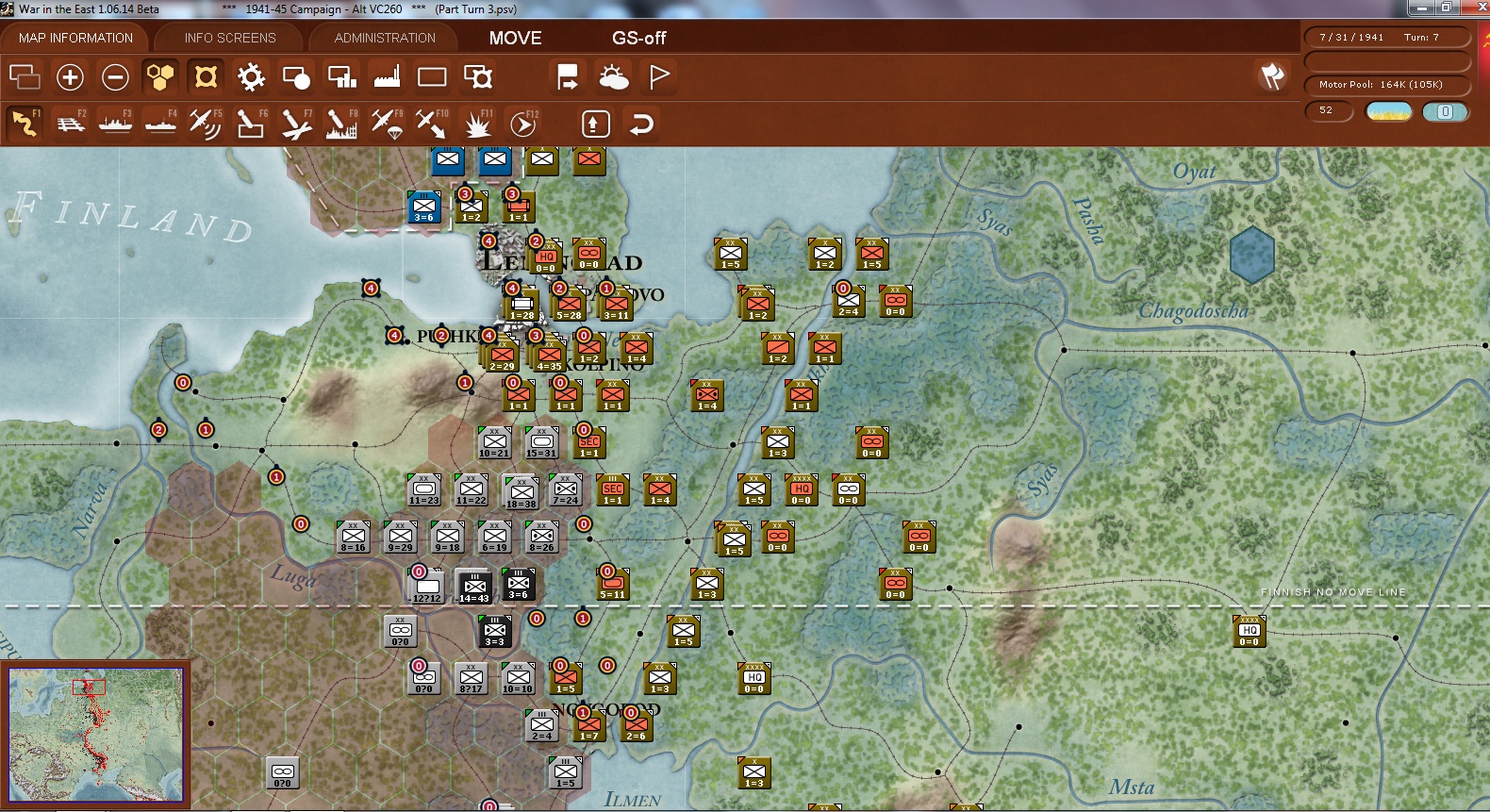Select the F10 air transfer plane icon
Screen dimensions: 1490x812
[432, 124]
